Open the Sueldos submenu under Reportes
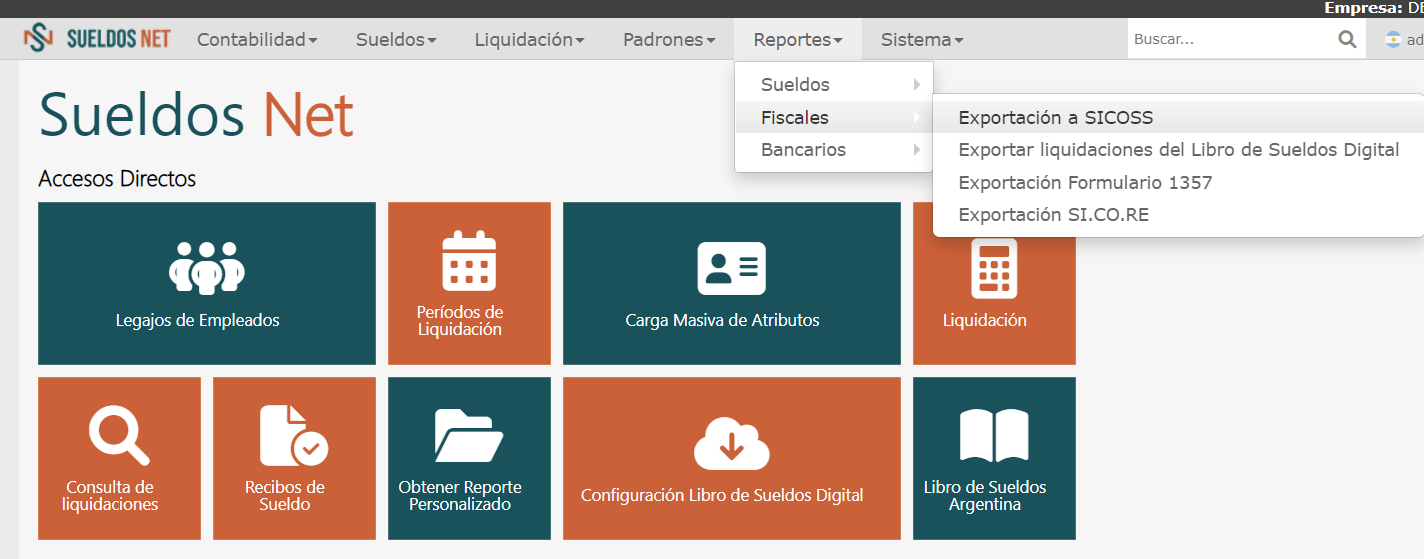The width and height of the screenshot is (1424, 559). [x=834, y=85]
